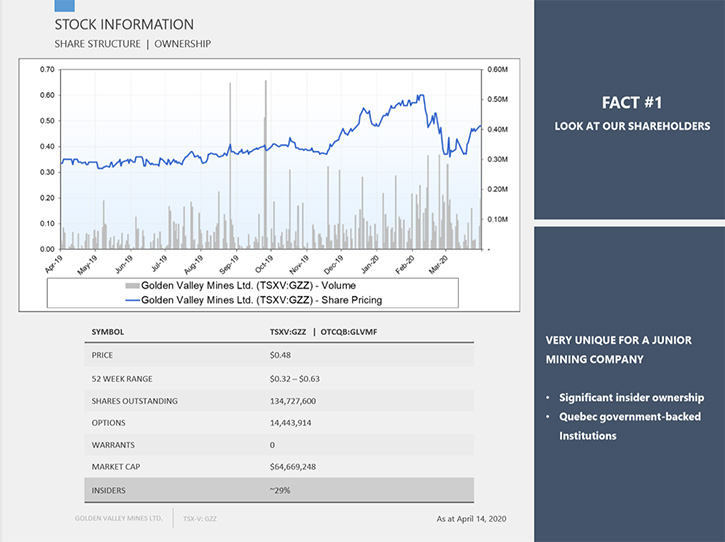Screen dimensions: 725x542
Task: Click the 0.60M volume axis value
Action: click(x=498, y=69)
